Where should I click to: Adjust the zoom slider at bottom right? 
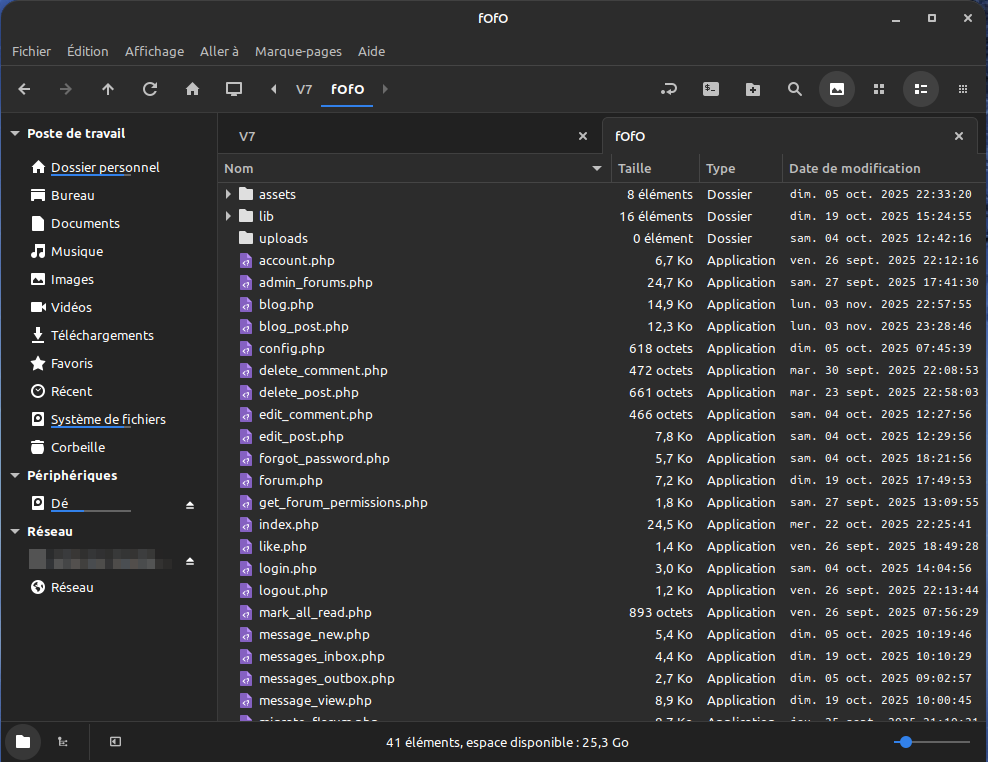(x=906, y=742)
